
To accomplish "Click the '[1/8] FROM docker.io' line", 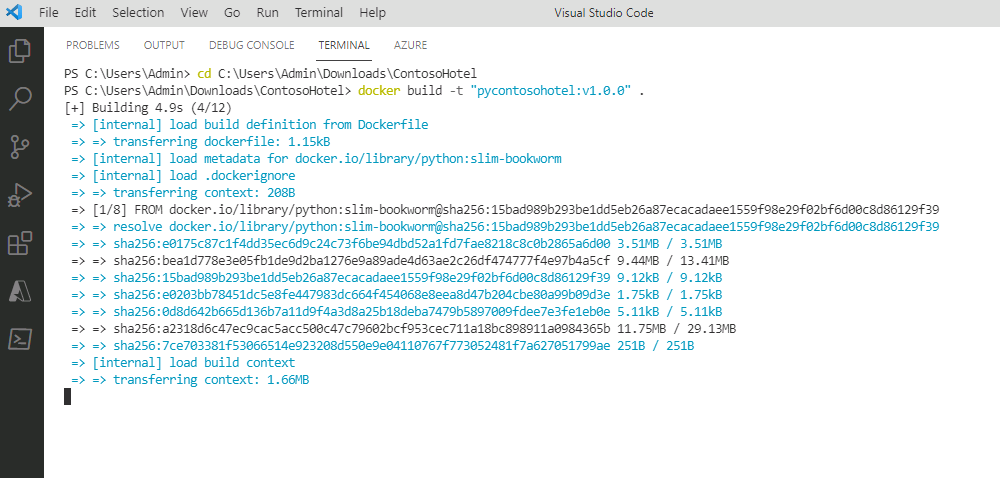I will click(x=505, y=209).
